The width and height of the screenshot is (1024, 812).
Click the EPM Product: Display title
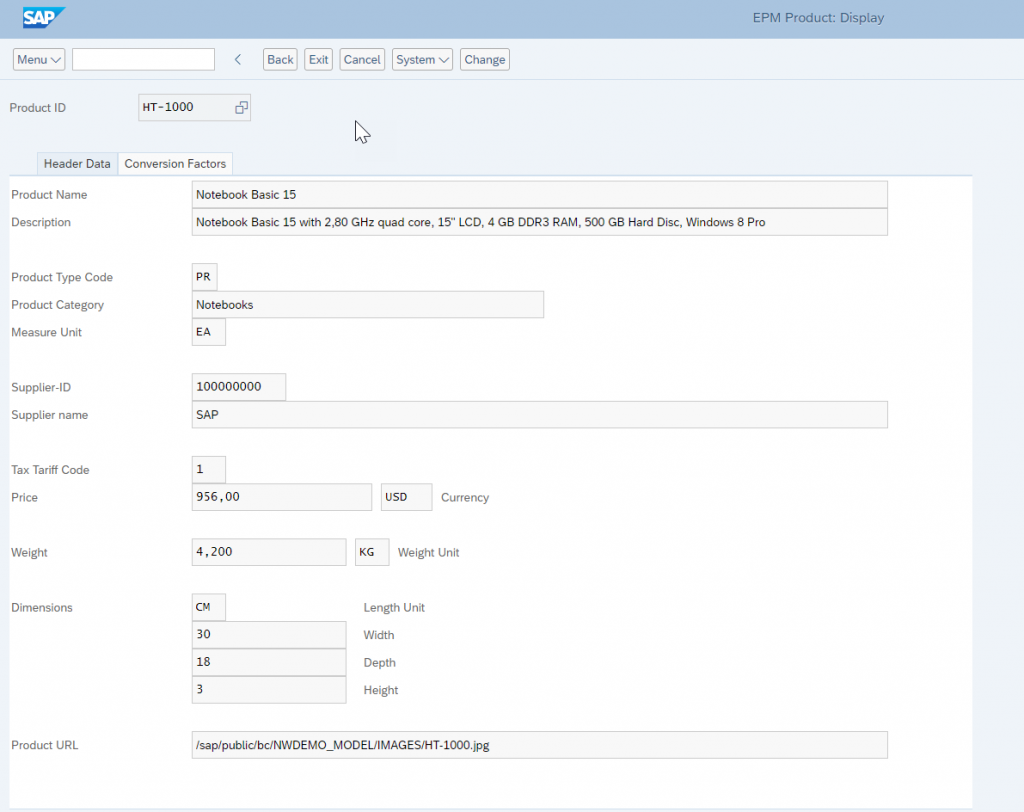[818, 18]
